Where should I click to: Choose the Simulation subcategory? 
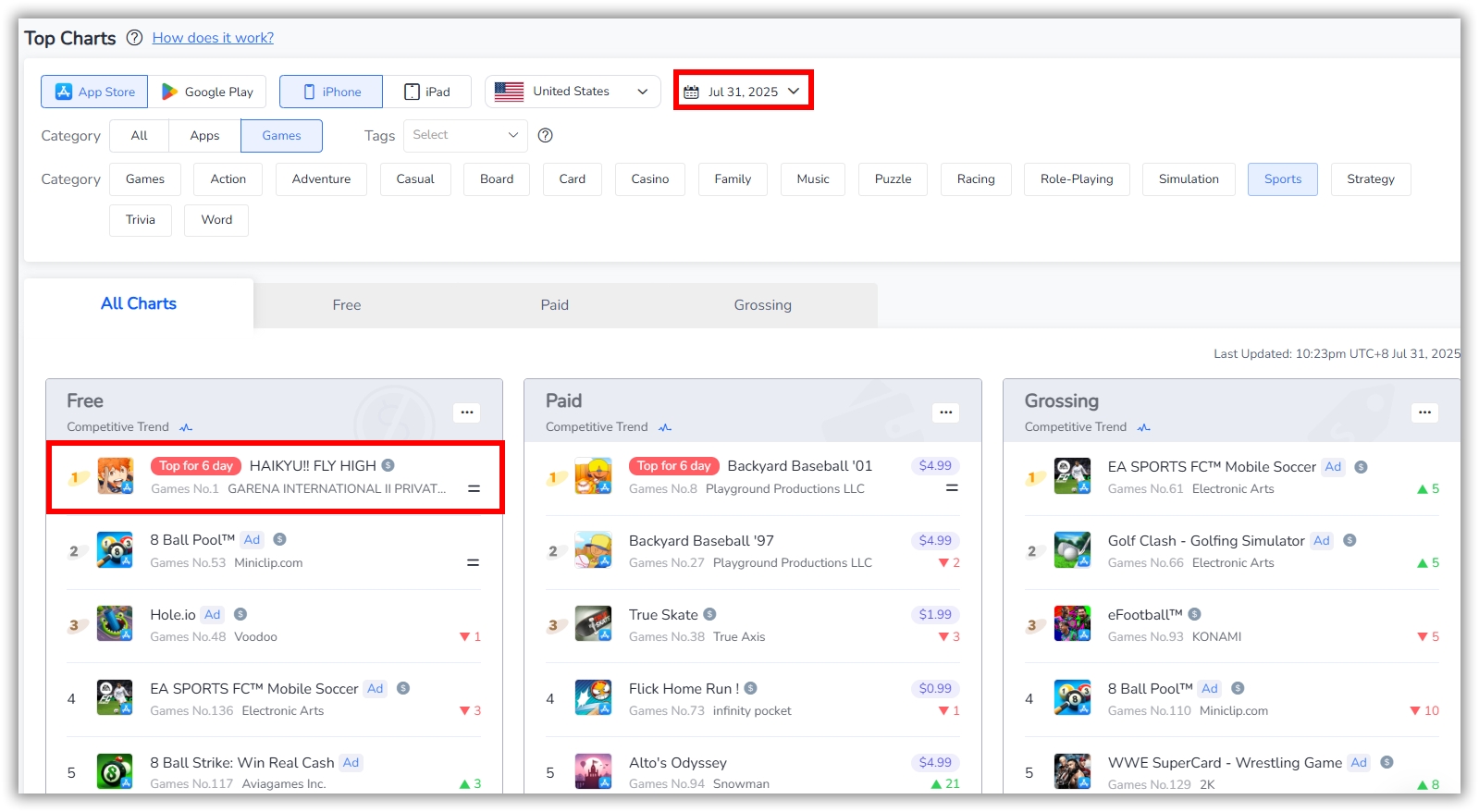point(1189,179)
